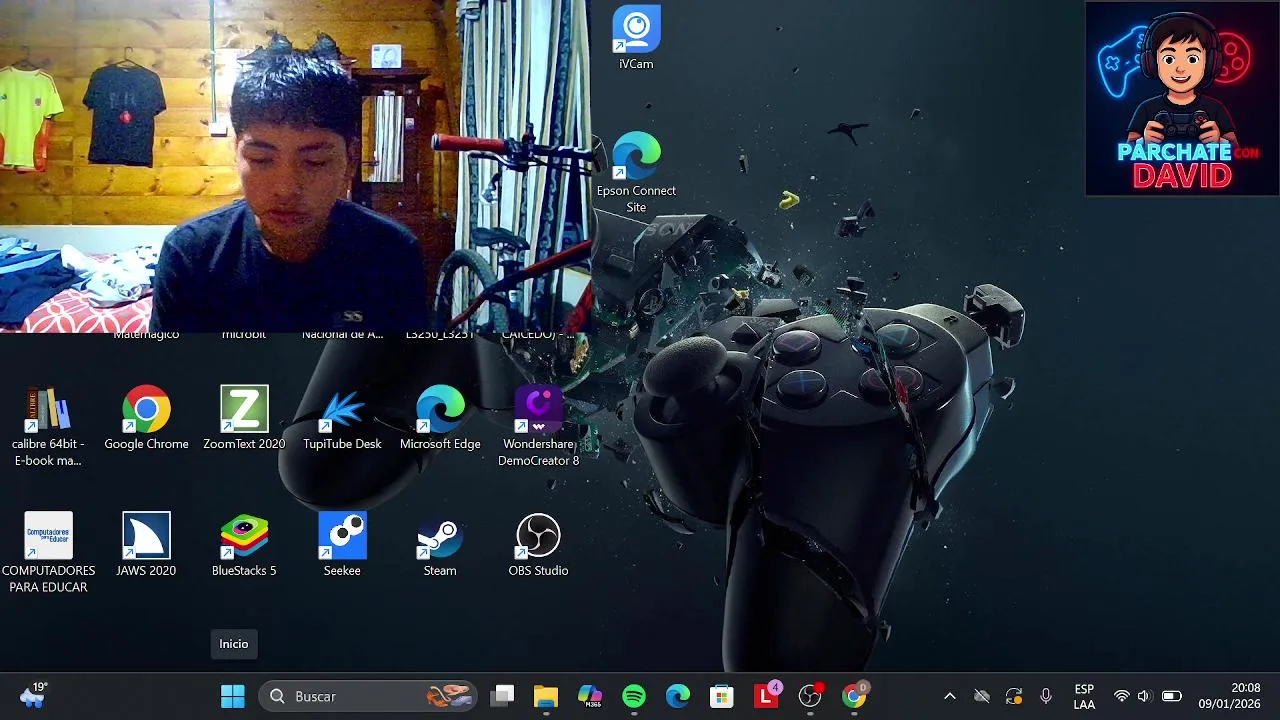Screen dimensions: 1280x720
Task: Open Microsoft Edge from the taskbar
Action: pyautogui.click(x=678, y=696)
